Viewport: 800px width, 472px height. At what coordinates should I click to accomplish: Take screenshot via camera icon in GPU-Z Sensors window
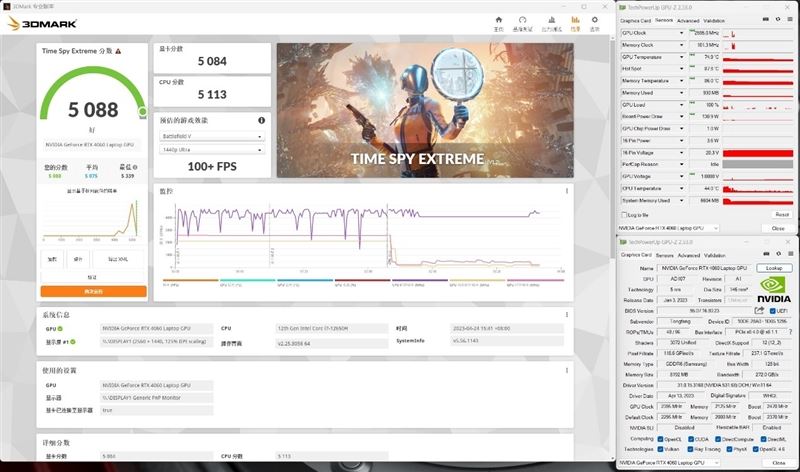[x=765, y=19]
